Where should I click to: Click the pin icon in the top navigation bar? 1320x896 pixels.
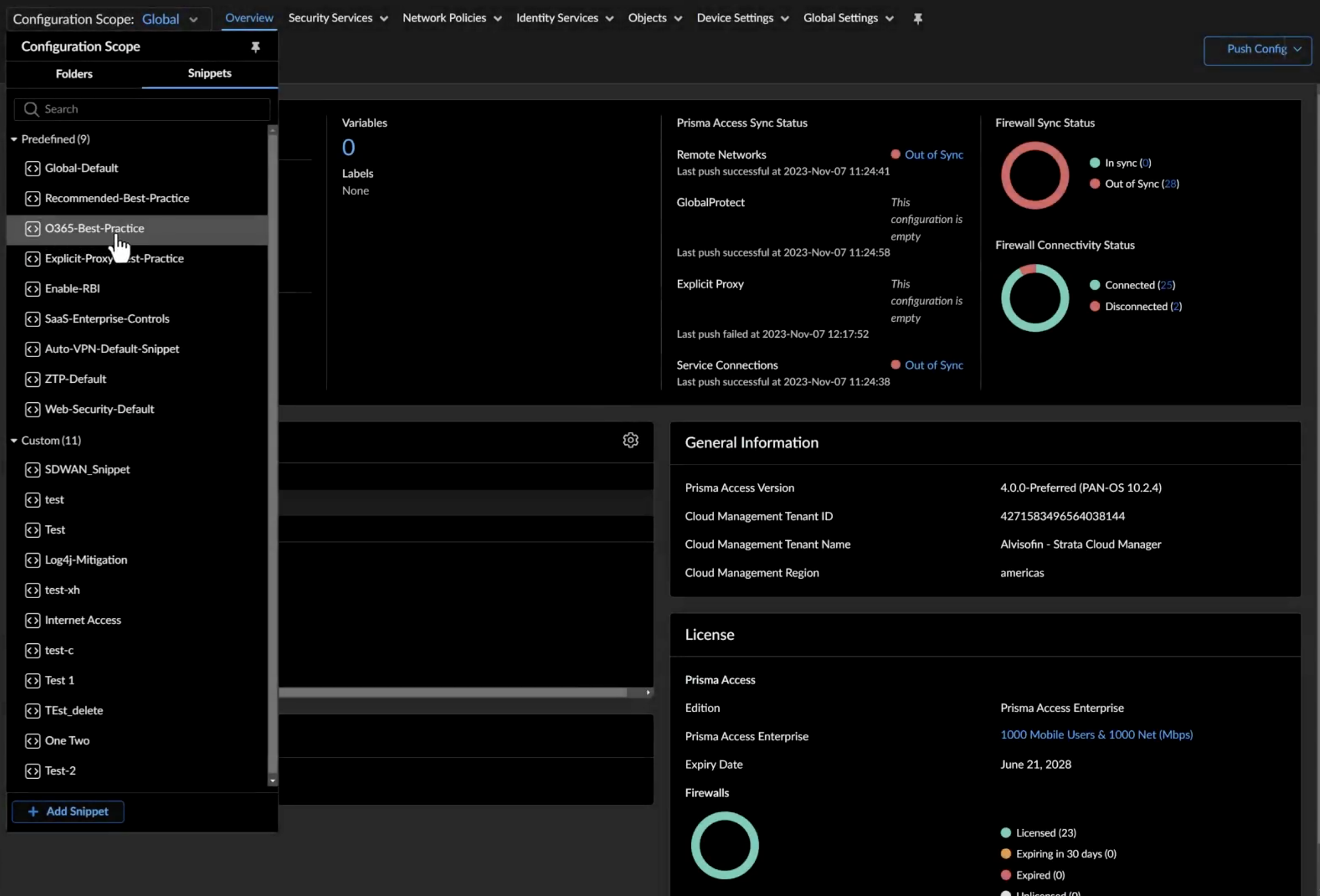(918, 18)
